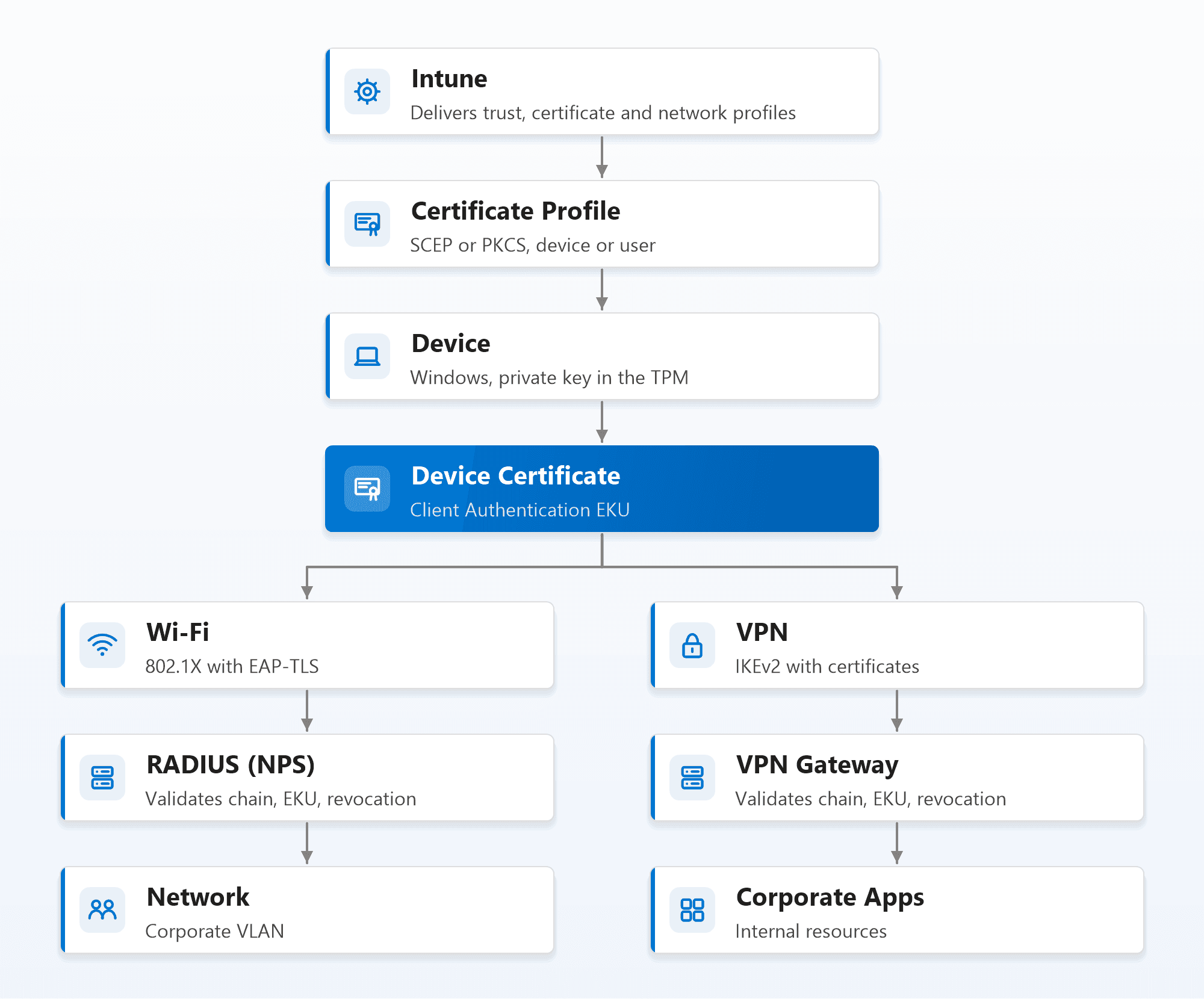Select the VPN heading
1204x999 pixels.
(x=762, y=632)
